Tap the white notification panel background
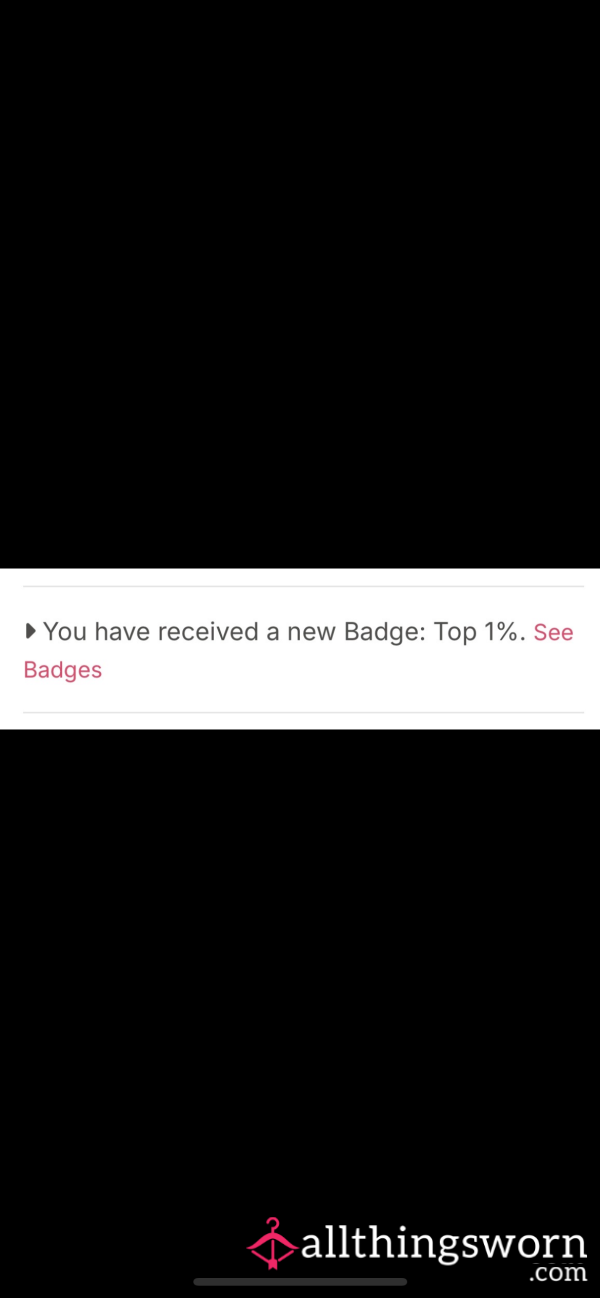Screen dimensions: 600x1298 tap(300, 649)
